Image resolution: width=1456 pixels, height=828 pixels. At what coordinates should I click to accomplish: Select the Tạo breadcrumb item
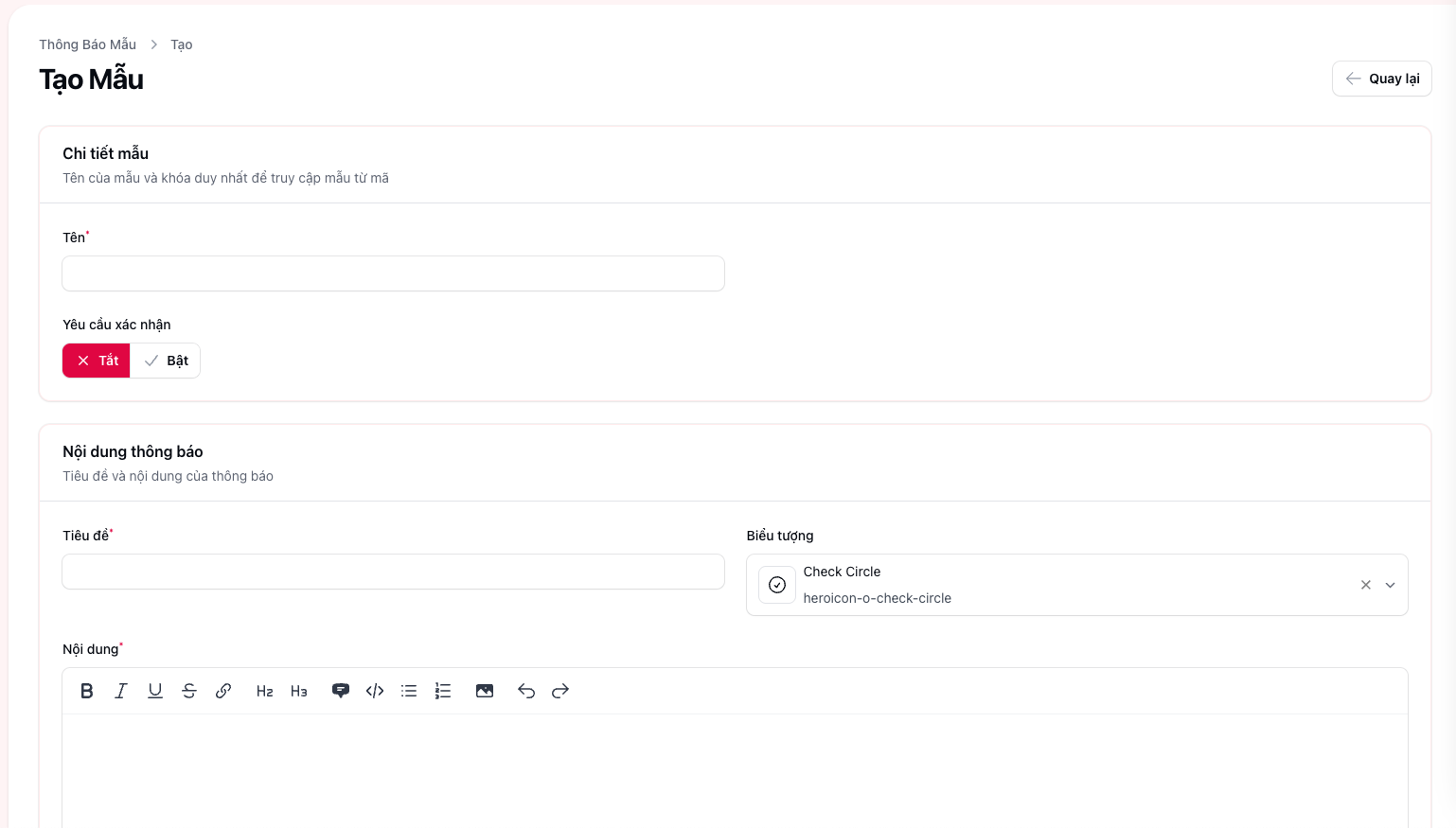point(181,44)
